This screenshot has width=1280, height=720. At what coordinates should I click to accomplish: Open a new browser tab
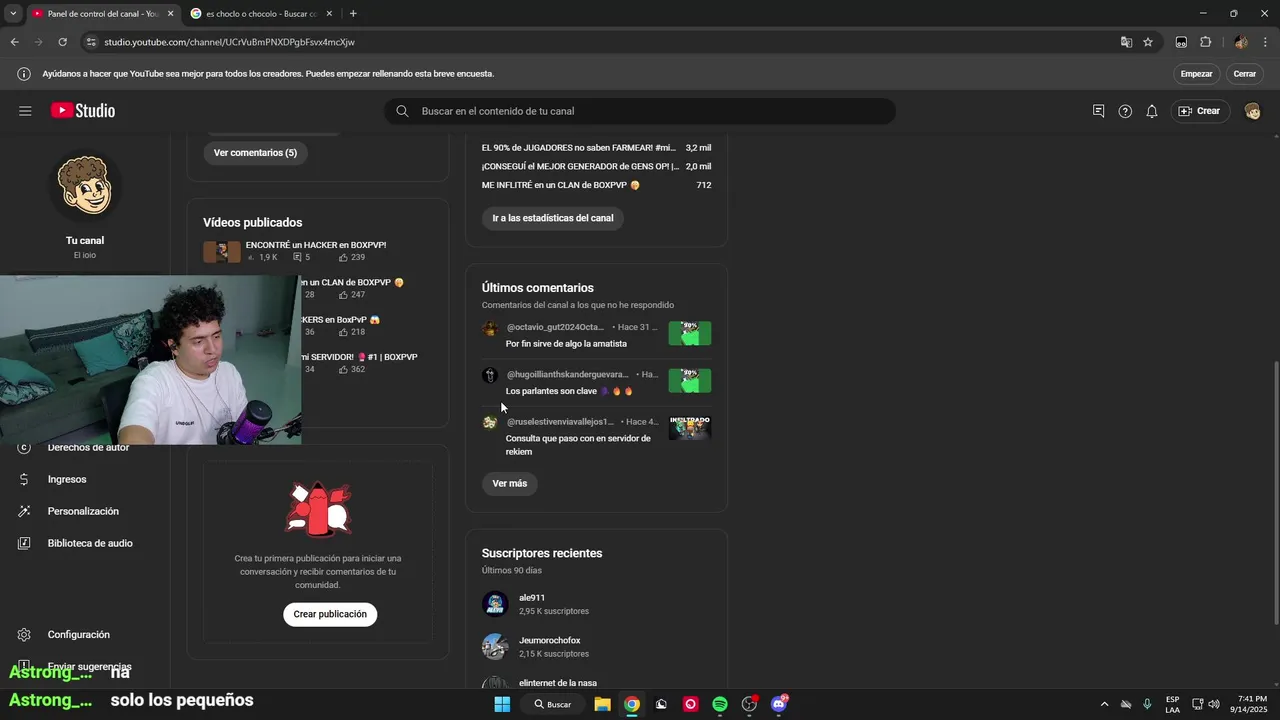pos(353,14)
